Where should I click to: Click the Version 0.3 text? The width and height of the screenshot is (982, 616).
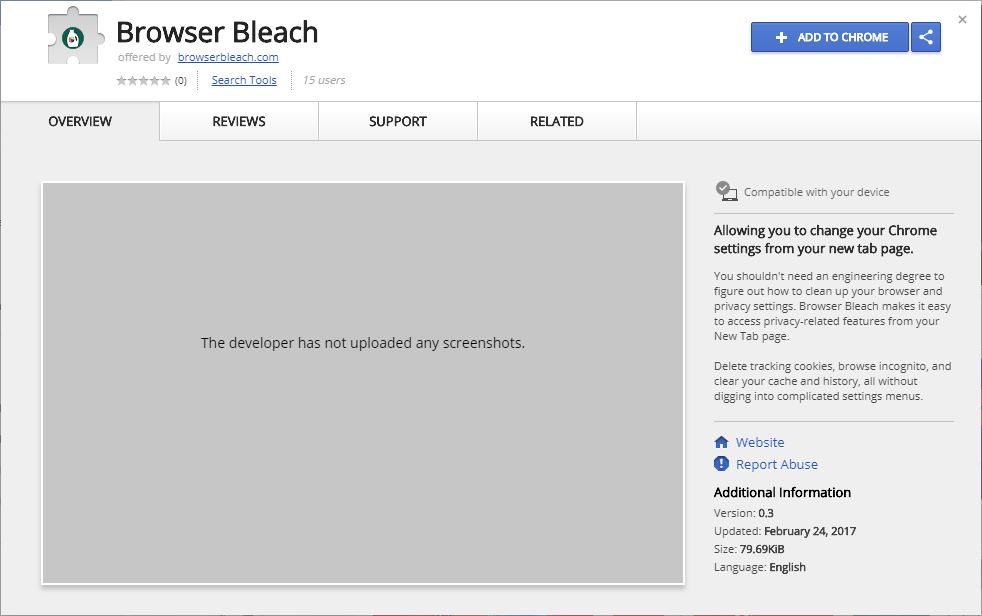click(x=744, y=513)
